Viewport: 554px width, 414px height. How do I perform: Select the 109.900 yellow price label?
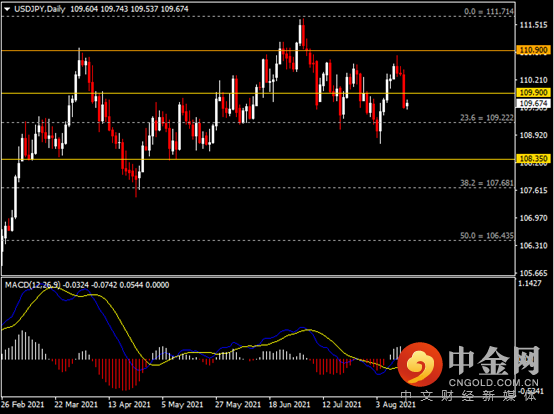pos(534,93)
